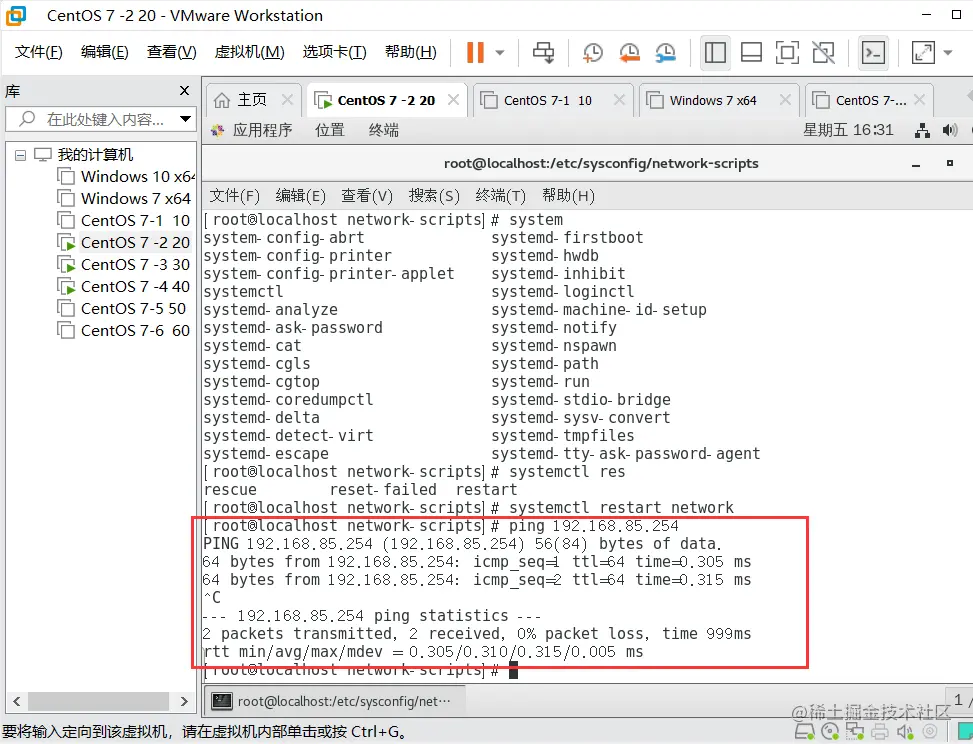The height and width of the screenshot is (744, 973).
Task: Click the sound card status icon
Action: pos(905,731)
